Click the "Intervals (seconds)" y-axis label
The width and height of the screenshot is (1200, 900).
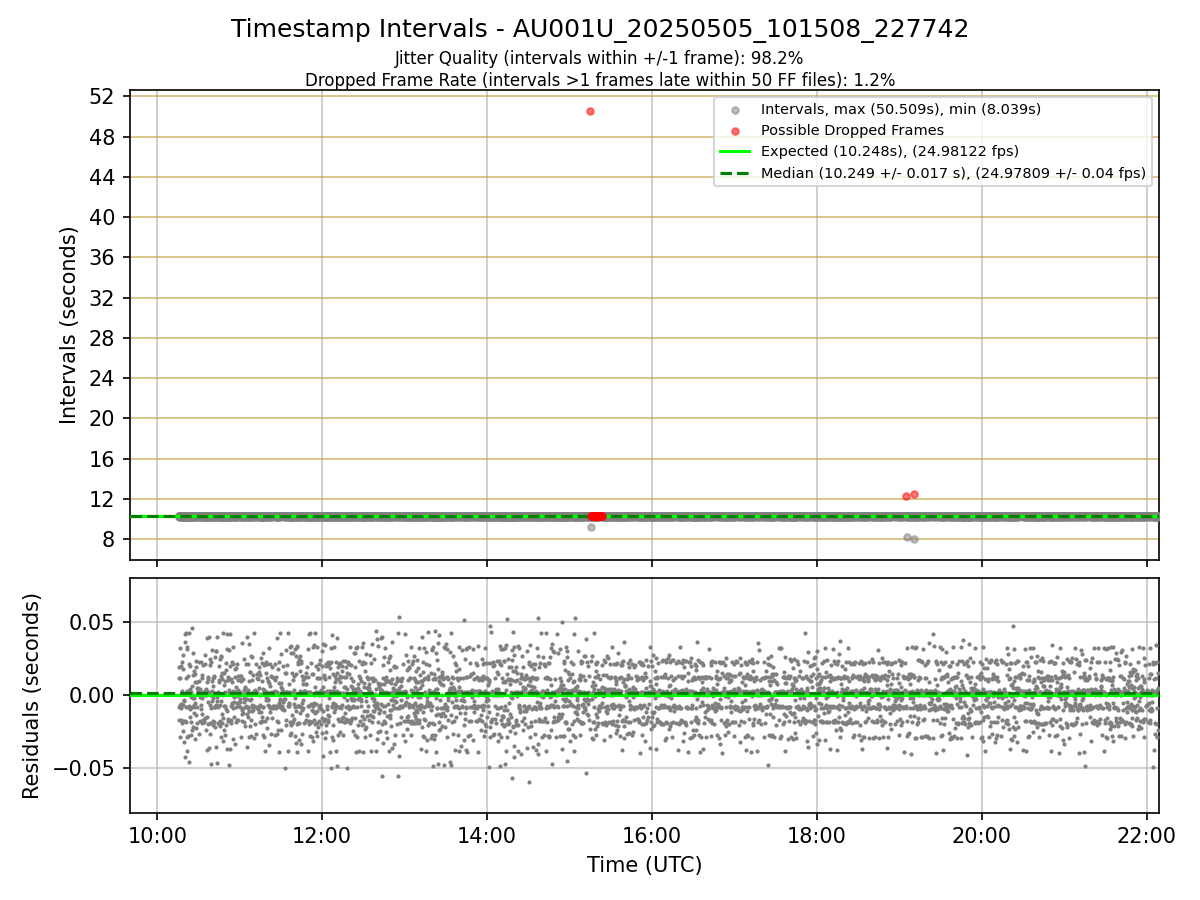coord(68,325)
